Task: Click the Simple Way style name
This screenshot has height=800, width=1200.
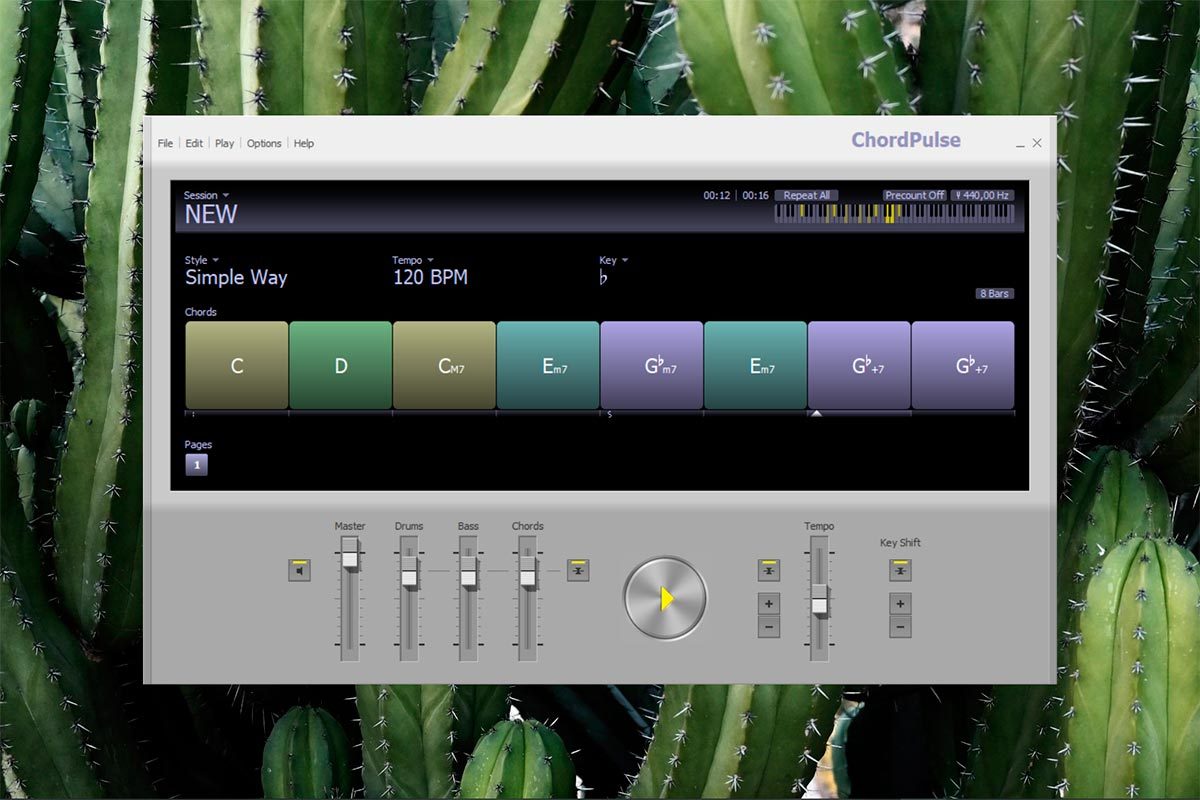Action: [236, 278]
